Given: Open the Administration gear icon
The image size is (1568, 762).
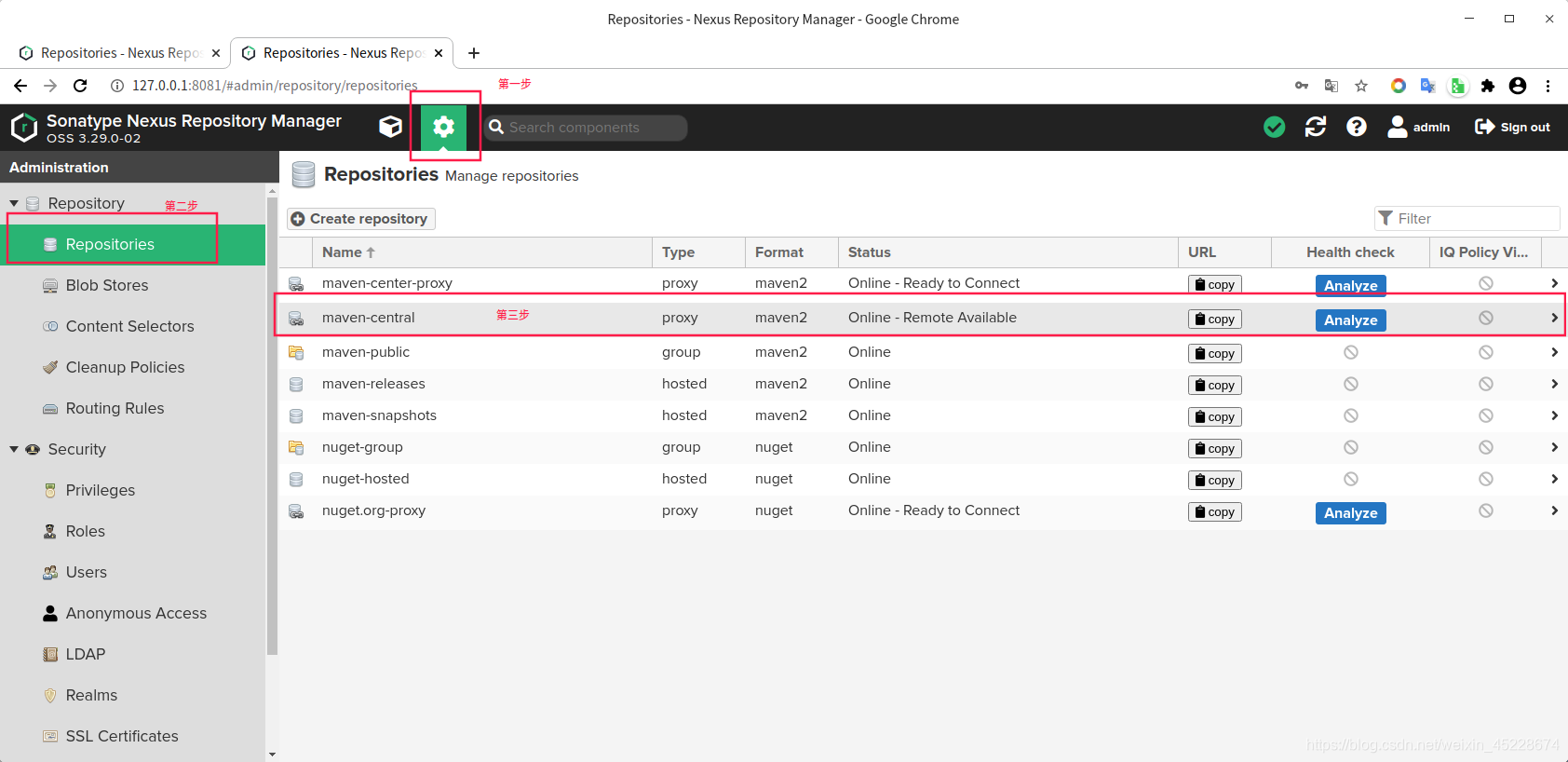Looking at the screenshot, I should [444, 127].
